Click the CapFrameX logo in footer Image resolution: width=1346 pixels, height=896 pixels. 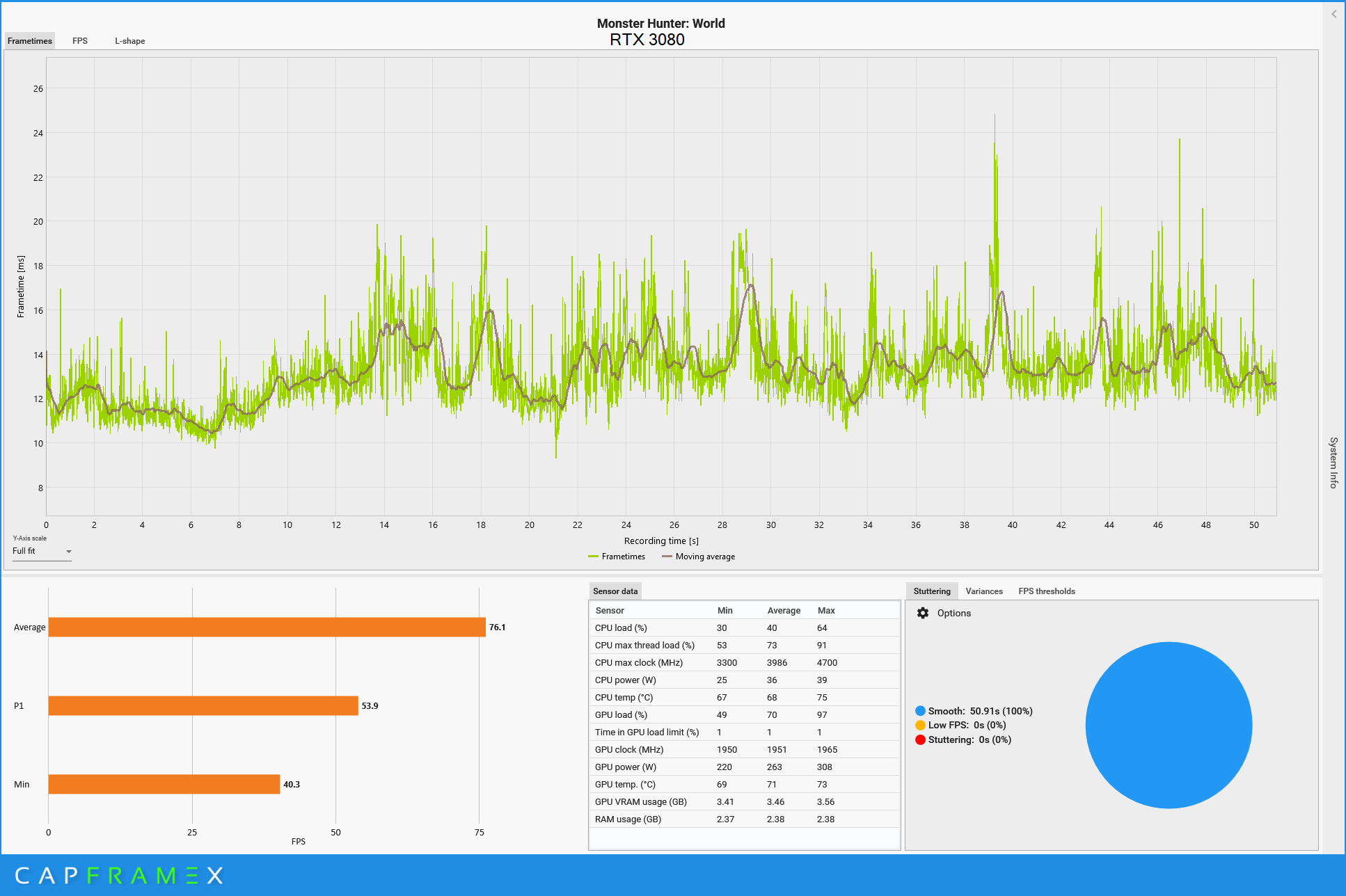click(x=118, y=875)
